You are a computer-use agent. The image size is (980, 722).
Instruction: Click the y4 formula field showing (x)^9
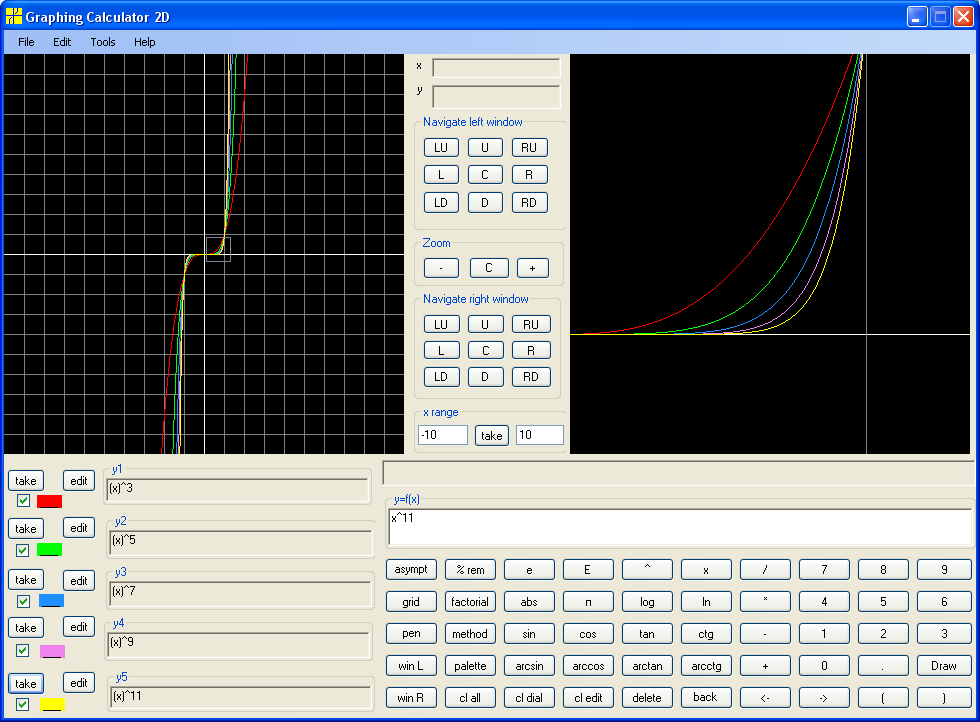tap(239, 645)
